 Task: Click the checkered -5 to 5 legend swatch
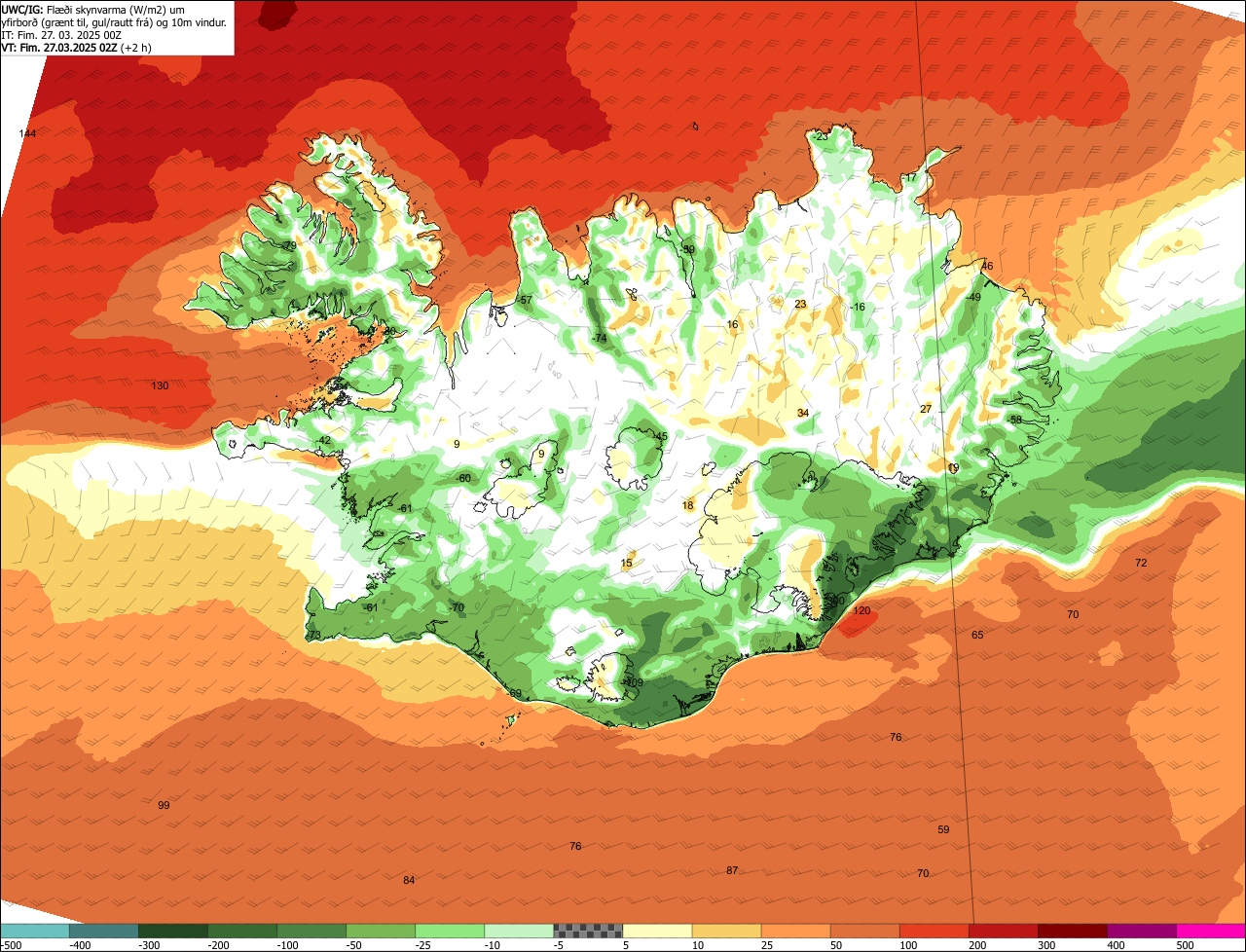pyautogui.click(x=588, y=931)
